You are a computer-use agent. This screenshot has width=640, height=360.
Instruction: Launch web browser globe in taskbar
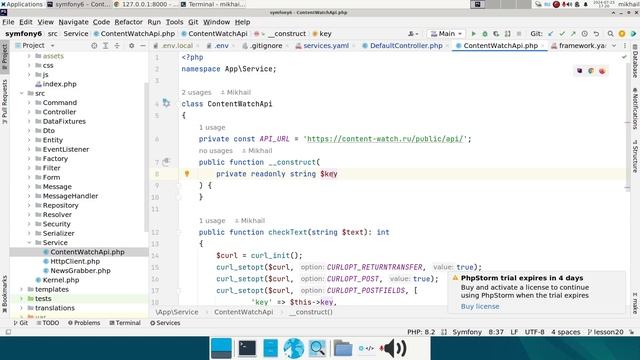click(x=294, y=349)
